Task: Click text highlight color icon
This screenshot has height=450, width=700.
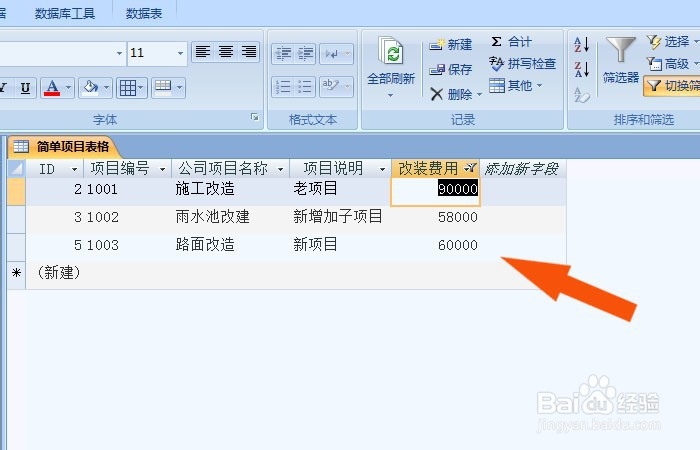Action: [331, 87]
